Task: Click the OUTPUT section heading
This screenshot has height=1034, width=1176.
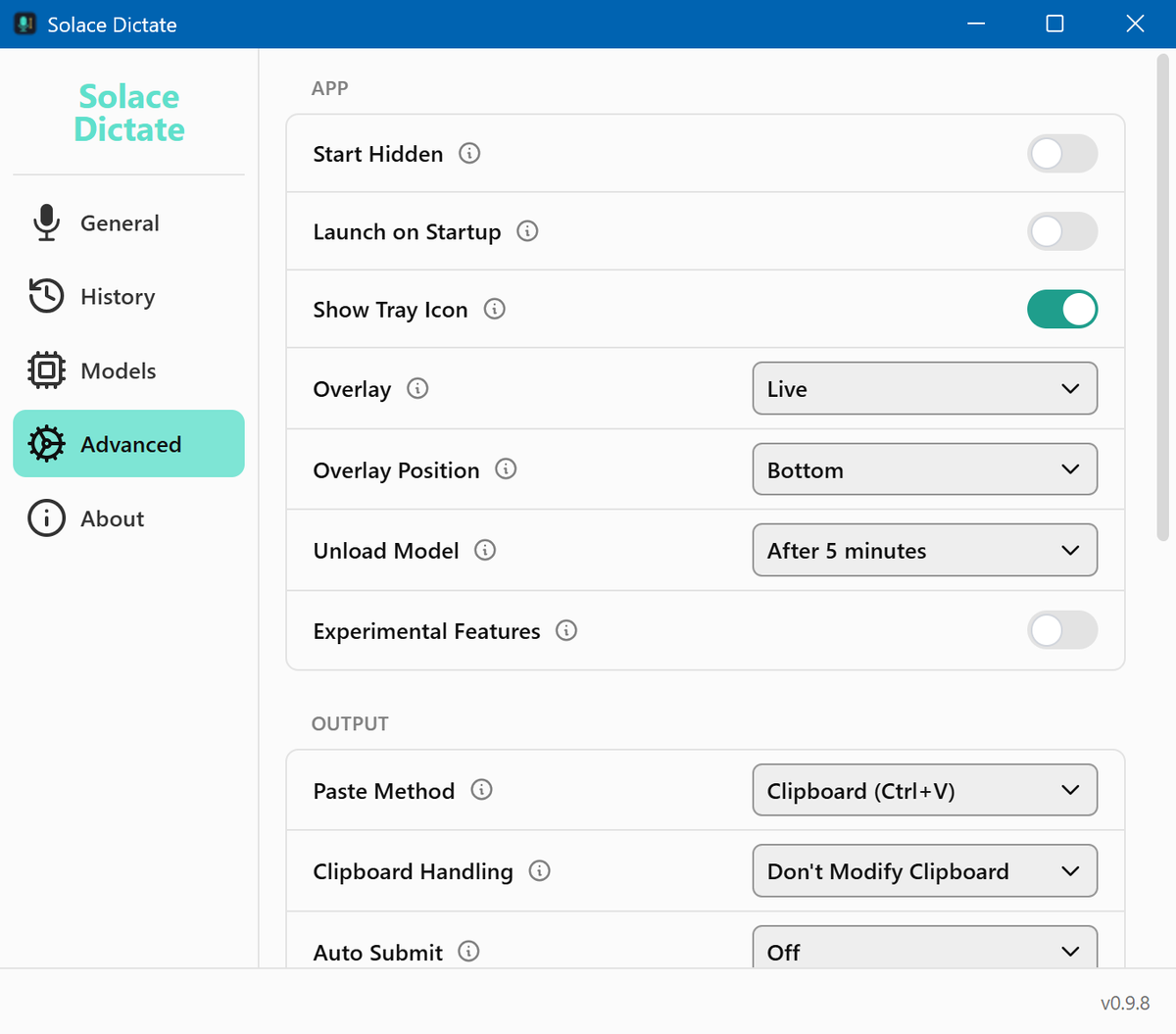Action: (350, 723)
